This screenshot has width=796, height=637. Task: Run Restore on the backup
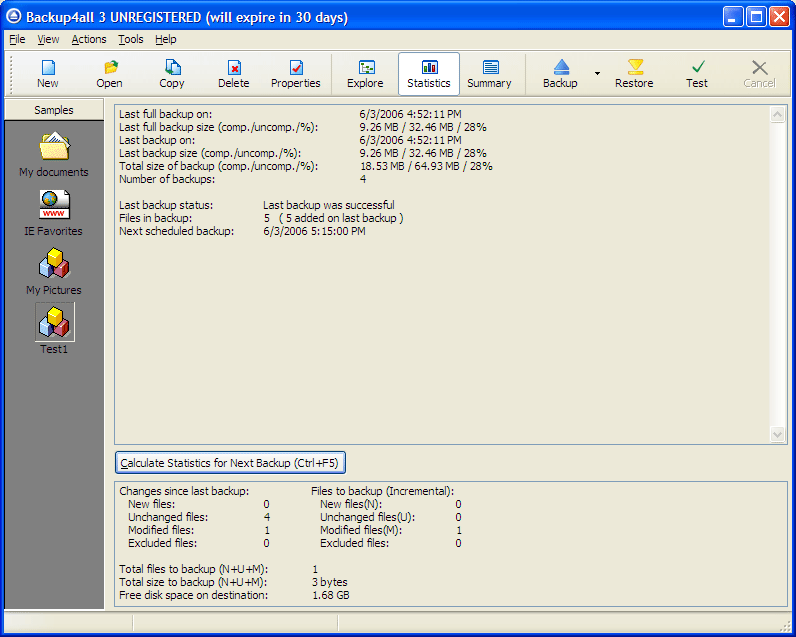pyautogui.click(x=635, y=74)
